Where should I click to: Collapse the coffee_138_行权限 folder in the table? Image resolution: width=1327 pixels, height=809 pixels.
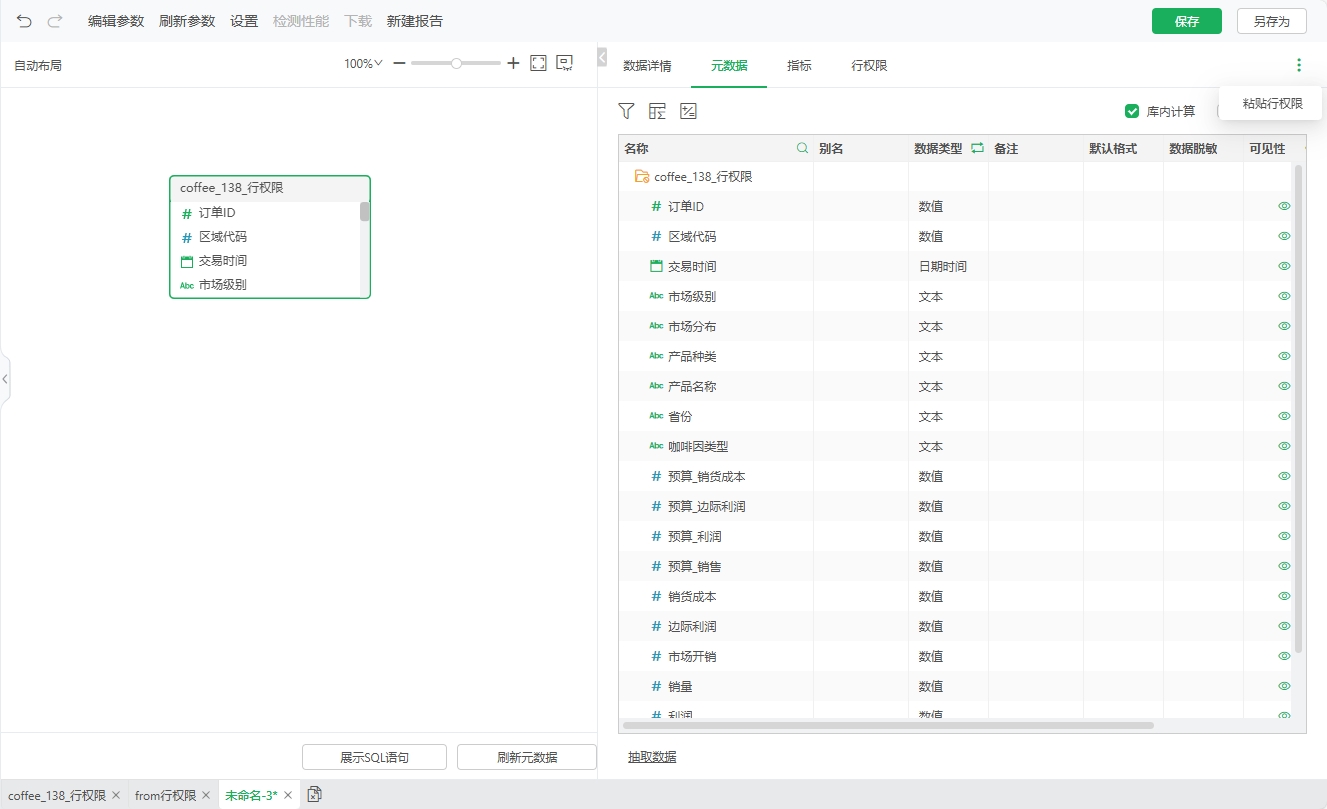pyautogui.click(x=641, y=177)
